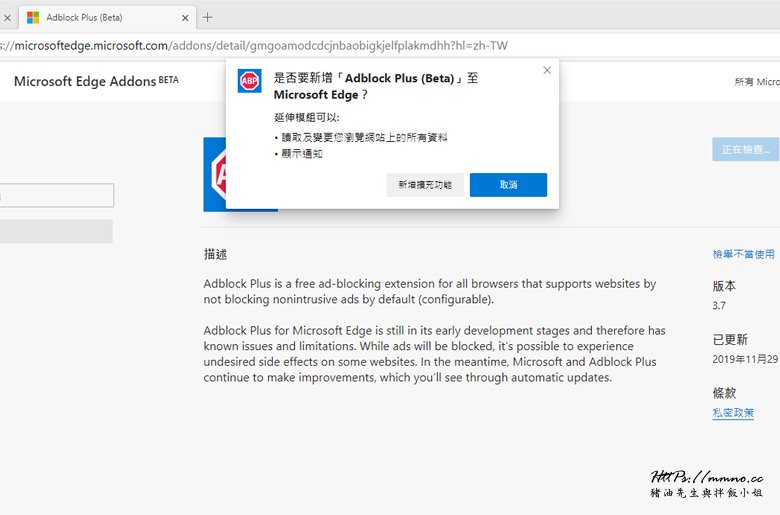Screen dimensions: 780x515
Task: Click the search input field on the left
Action: (x=56, y=195)
